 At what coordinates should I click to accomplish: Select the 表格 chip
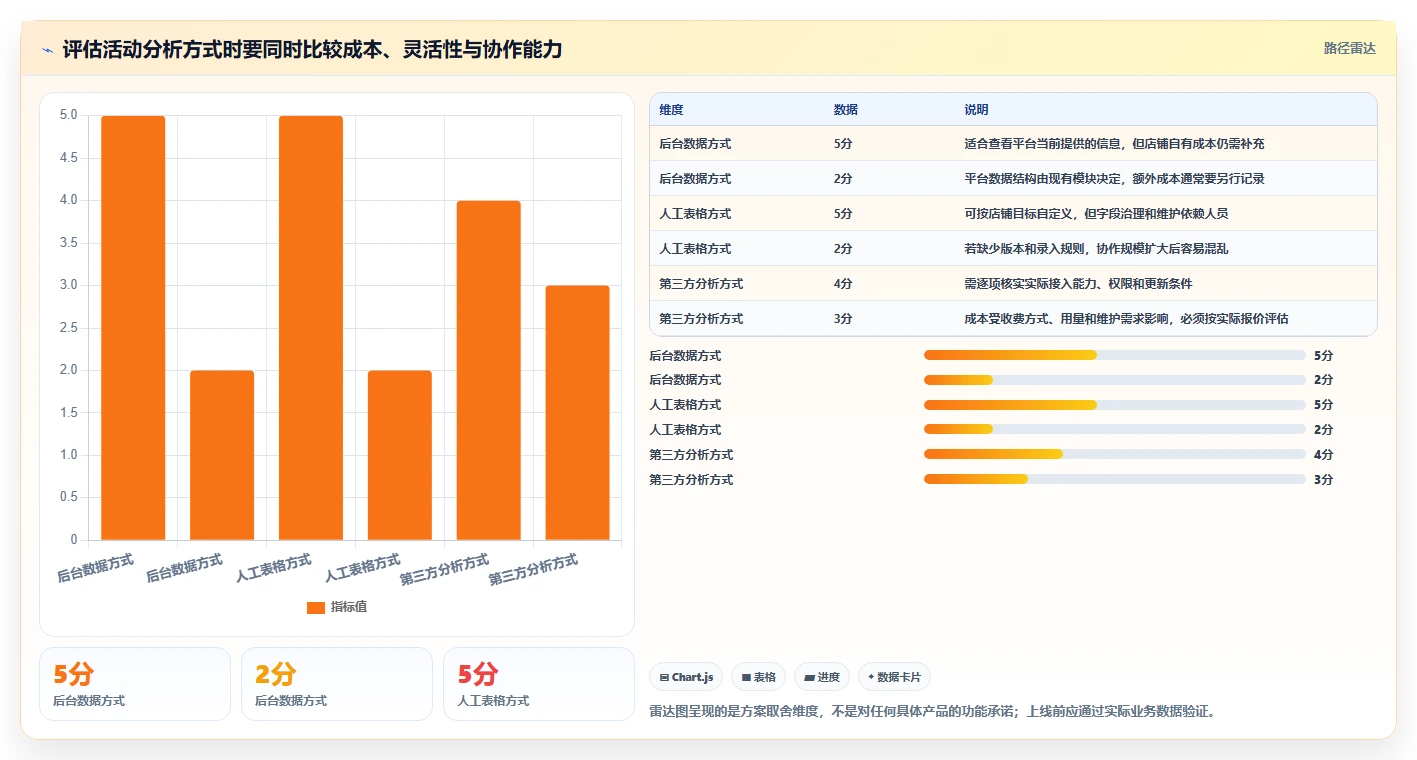click(x=759, y=677)
